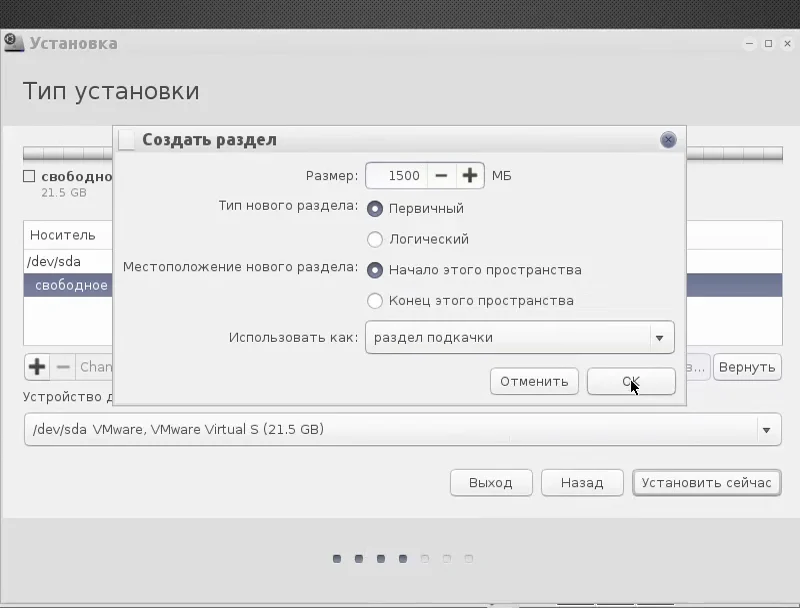Click the remove partition minus icon
Viewport: 800px width, 608px height.
point(63,367)
